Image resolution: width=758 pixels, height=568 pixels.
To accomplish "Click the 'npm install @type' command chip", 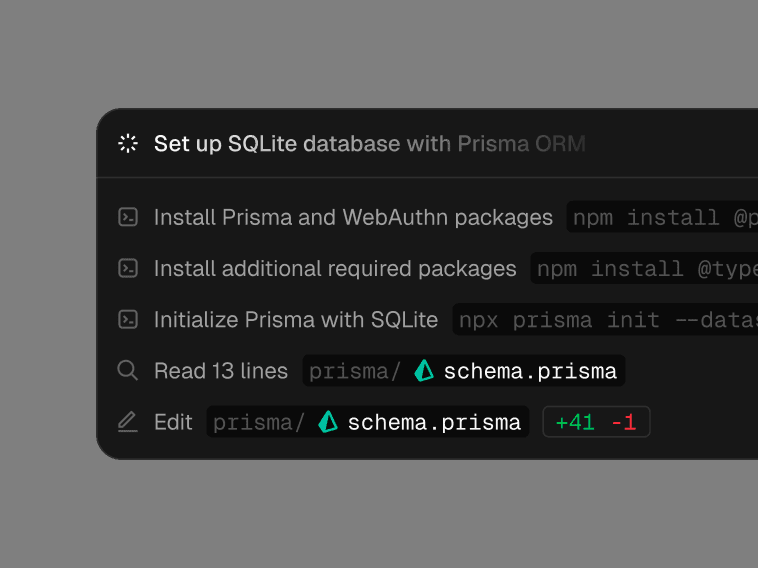I will (646, 268).
